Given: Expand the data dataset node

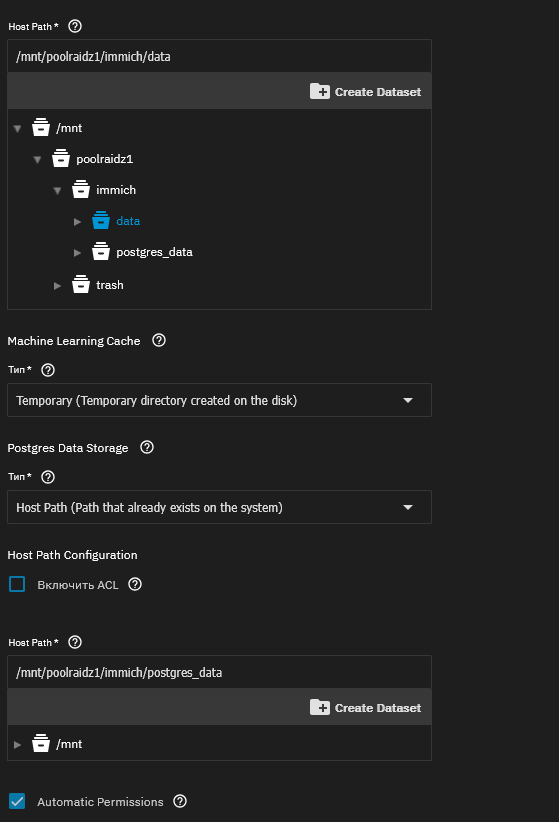Looking at the screenshot, I should coord(78,222).
